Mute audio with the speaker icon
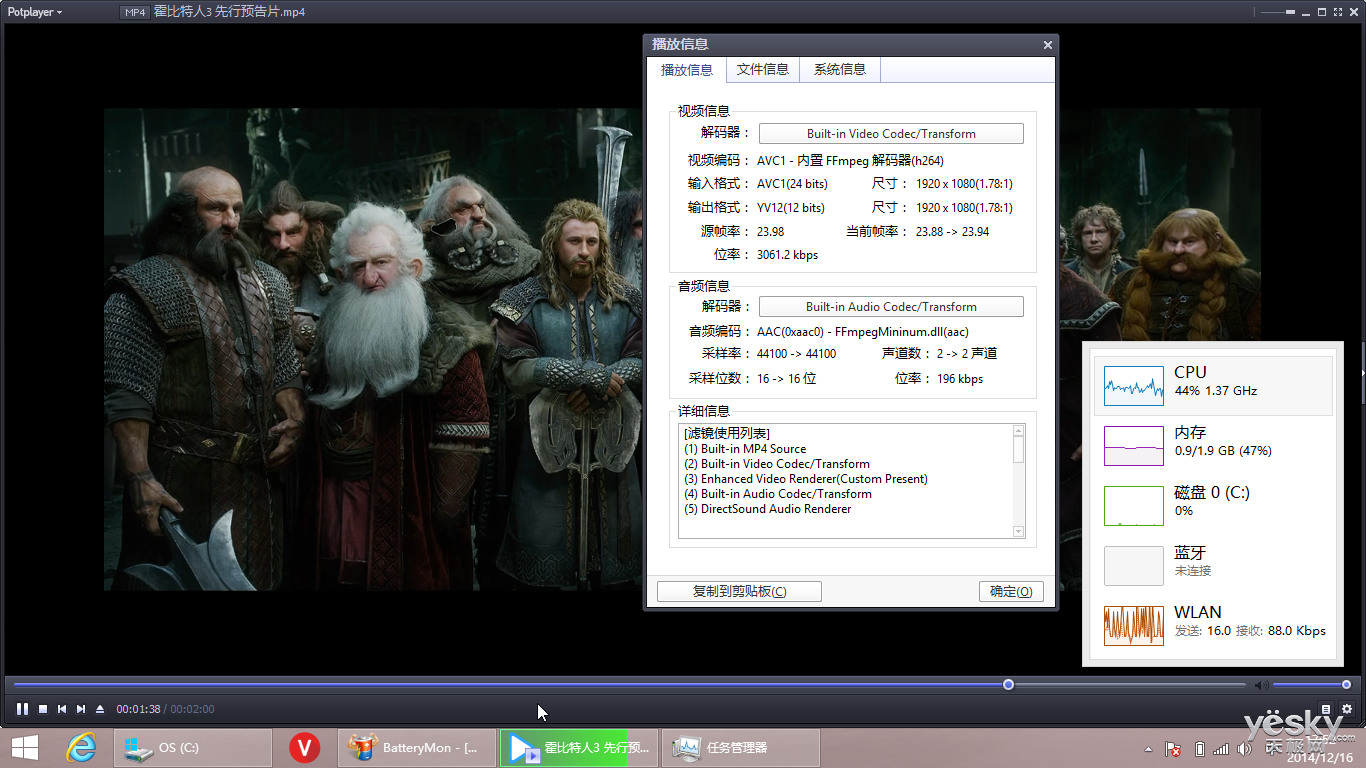 (1262, 685)
